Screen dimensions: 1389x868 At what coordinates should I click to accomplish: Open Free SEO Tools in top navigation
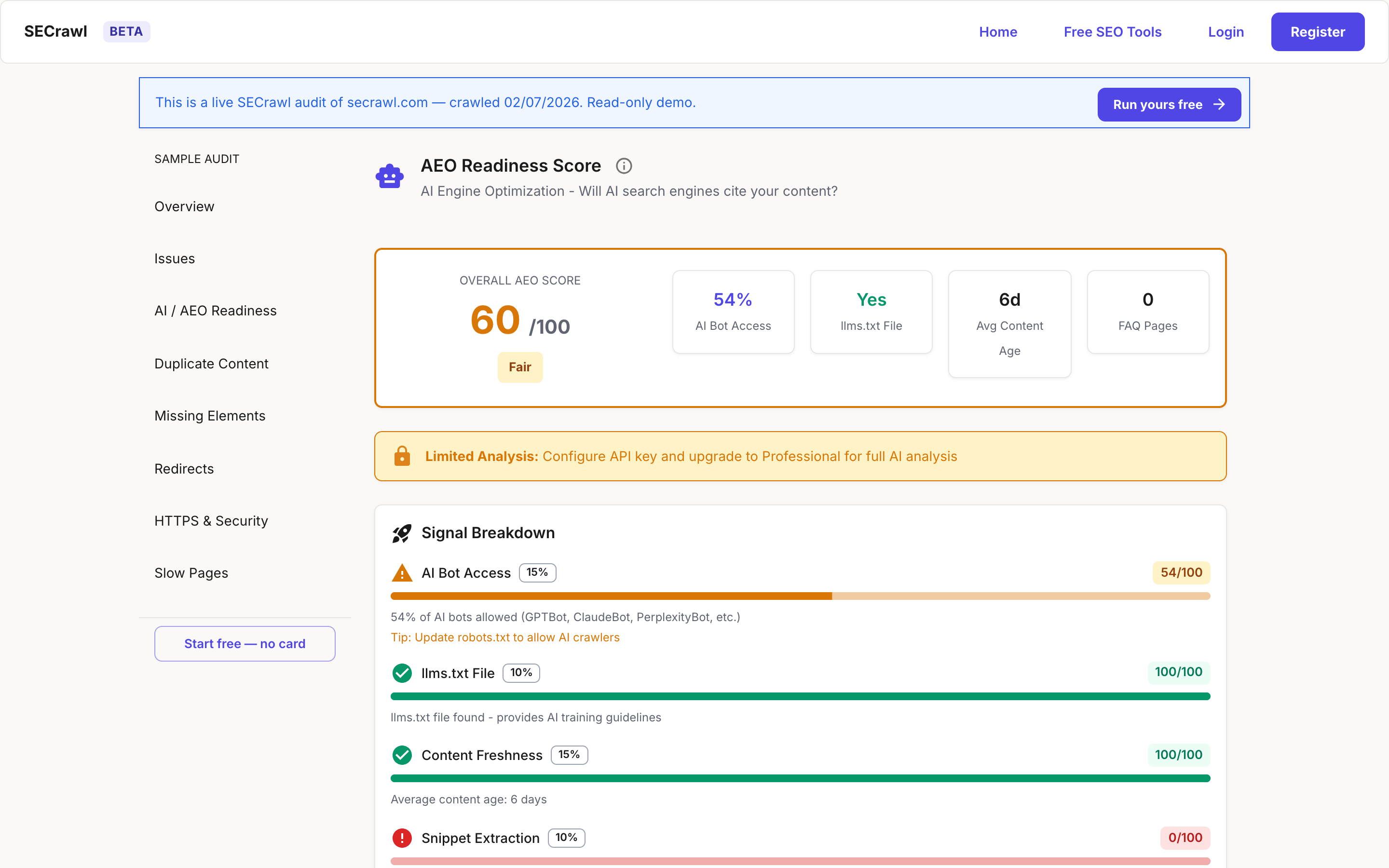coord(1112,31)
